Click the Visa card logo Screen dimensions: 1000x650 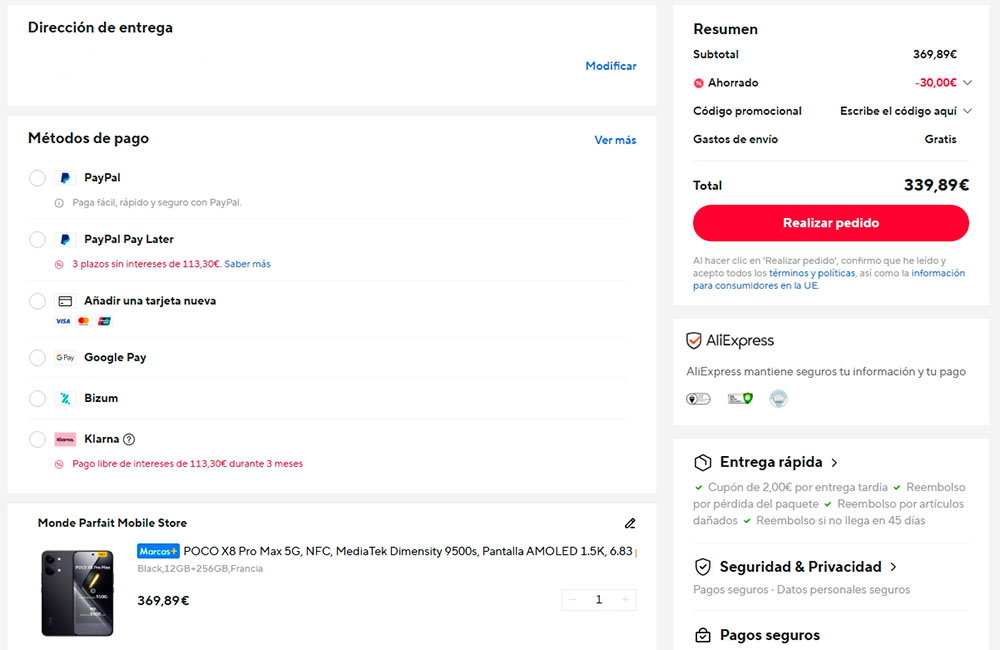(x=63, y=321)
